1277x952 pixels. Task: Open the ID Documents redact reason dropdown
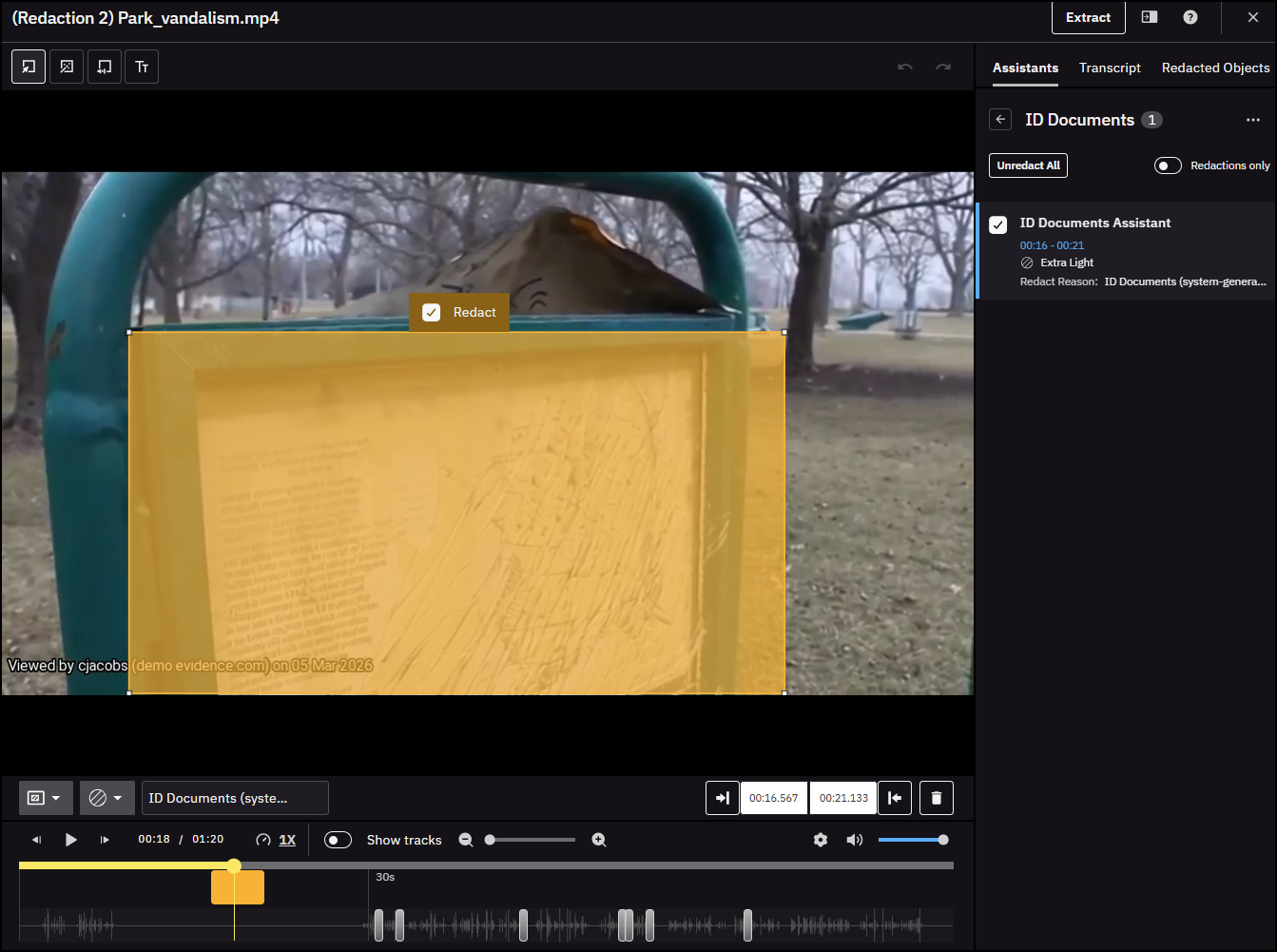click(x=235, y=798)
